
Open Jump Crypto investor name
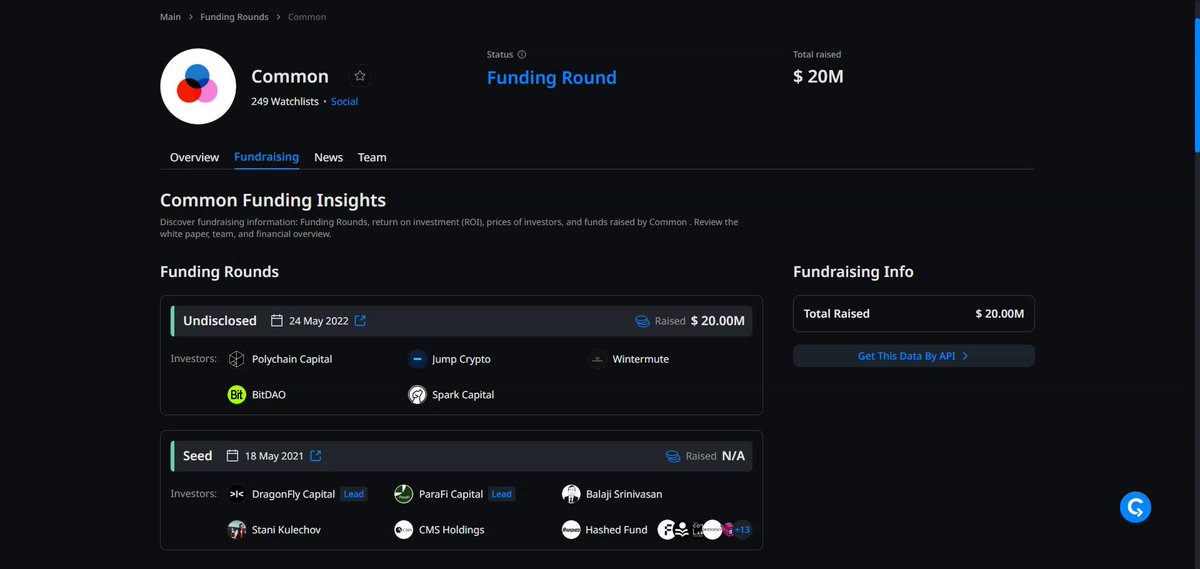tap(461, 359)
